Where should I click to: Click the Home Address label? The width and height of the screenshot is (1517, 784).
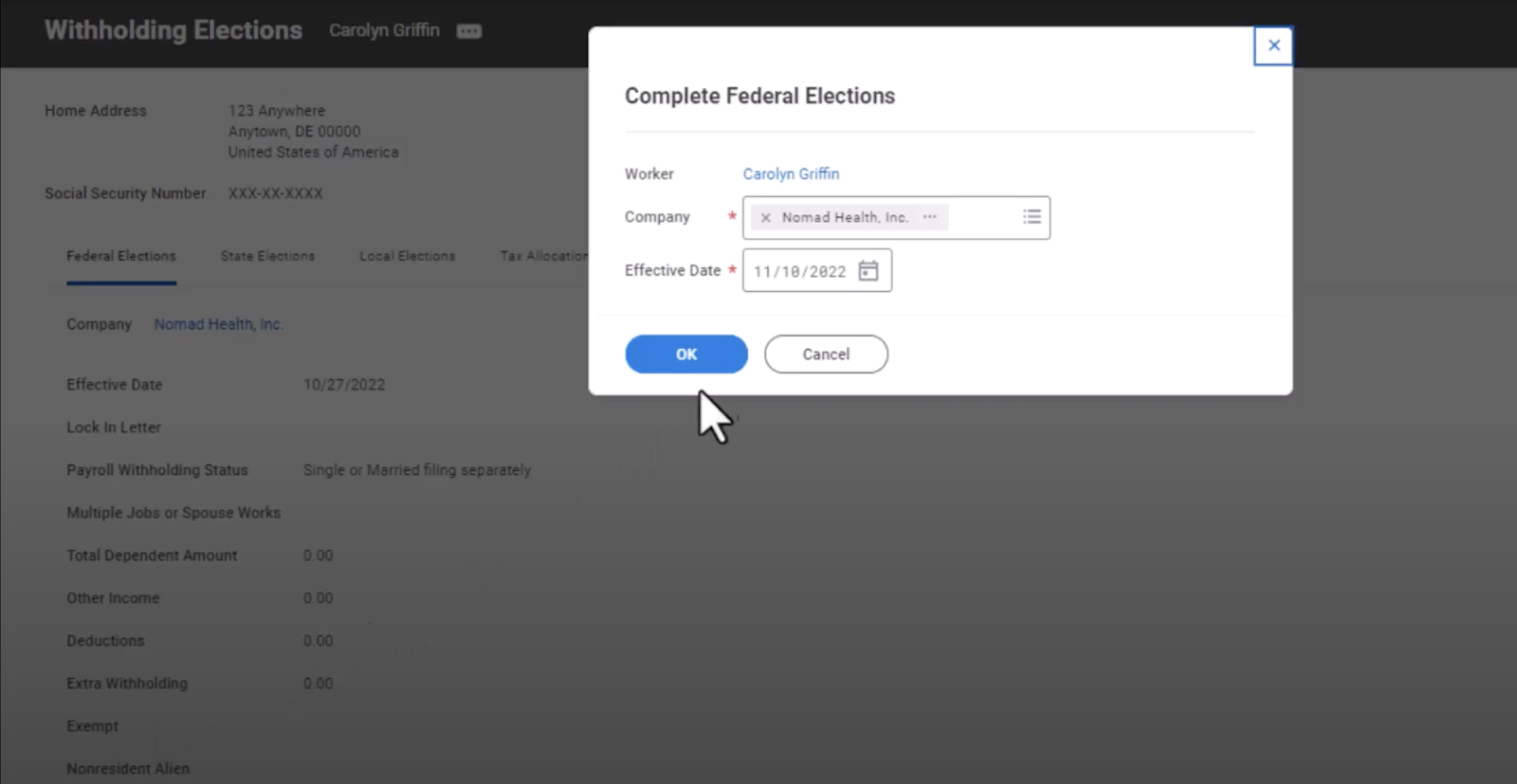[96, 111]
